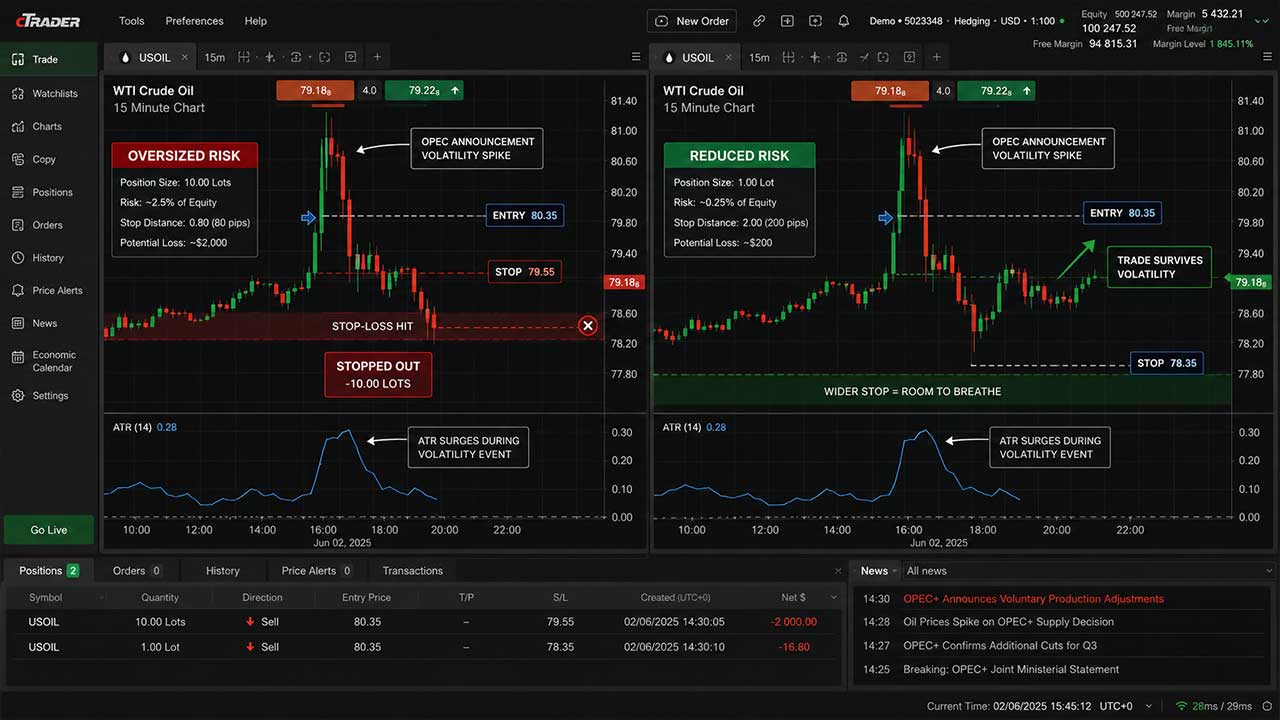Switch to the Positions tab in the bottom panel
This screenshot has height=720, width=1280.
[x=49, y=571]
